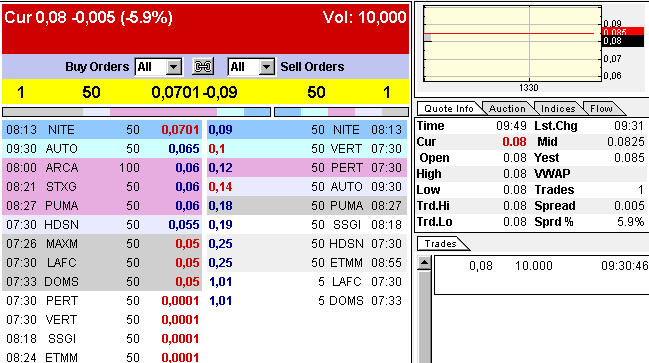
Task: Switch to the Auction tab
Action: (x=507, y=108)
